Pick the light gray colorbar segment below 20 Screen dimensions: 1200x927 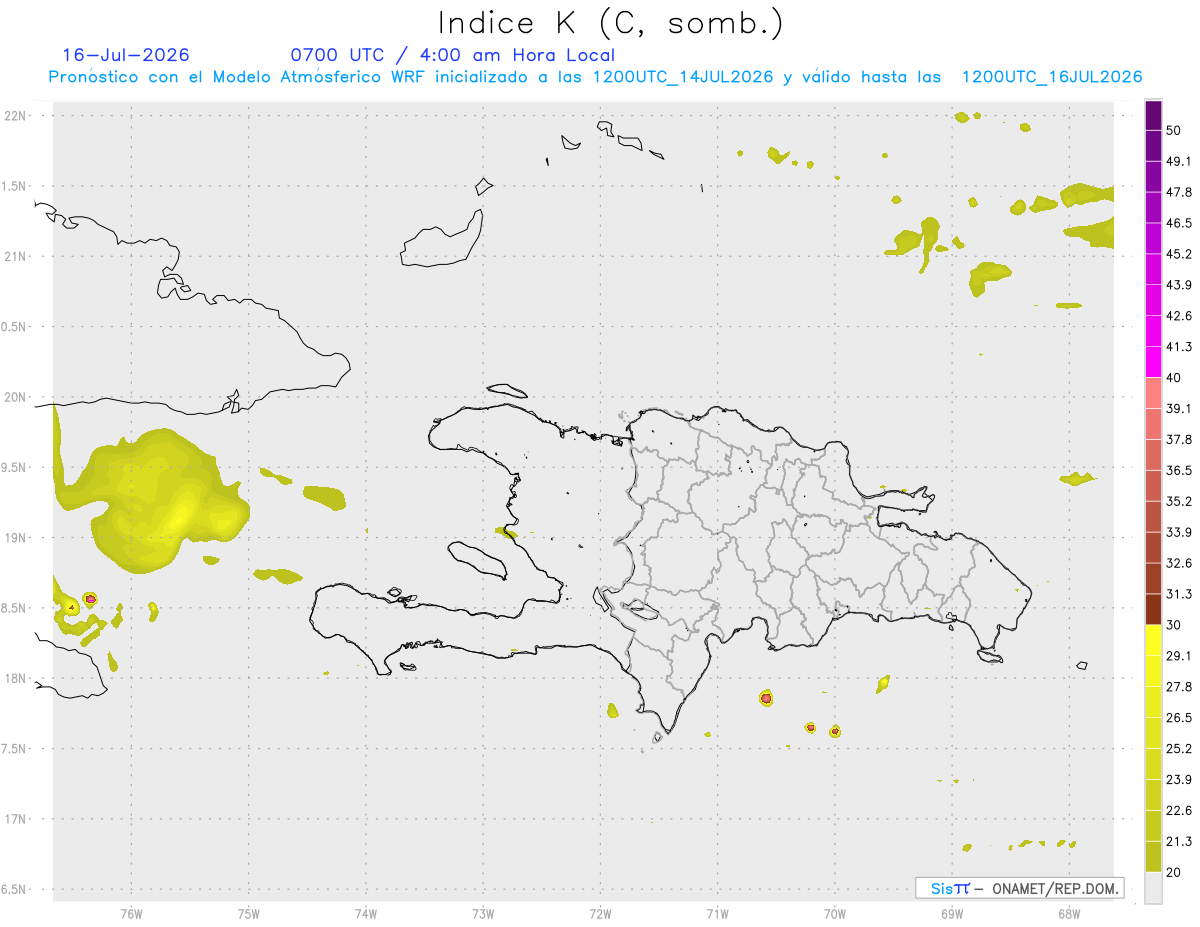[1153, 888]
